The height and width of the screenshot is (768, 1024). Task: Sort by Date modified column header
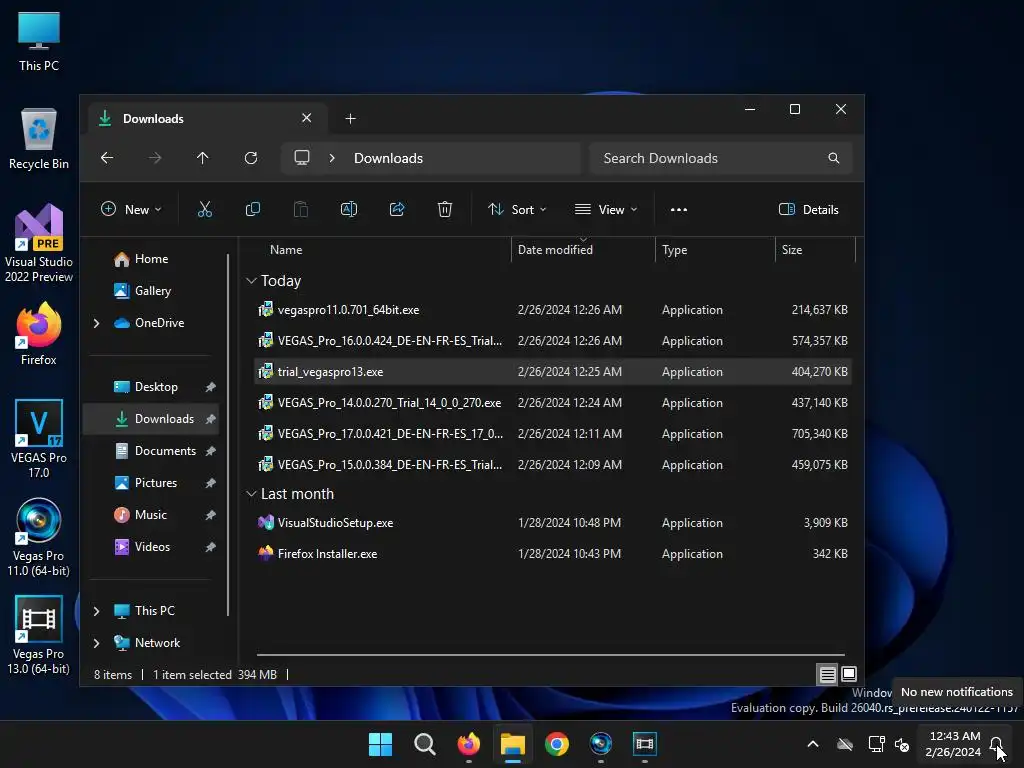(x=583, y=250)
